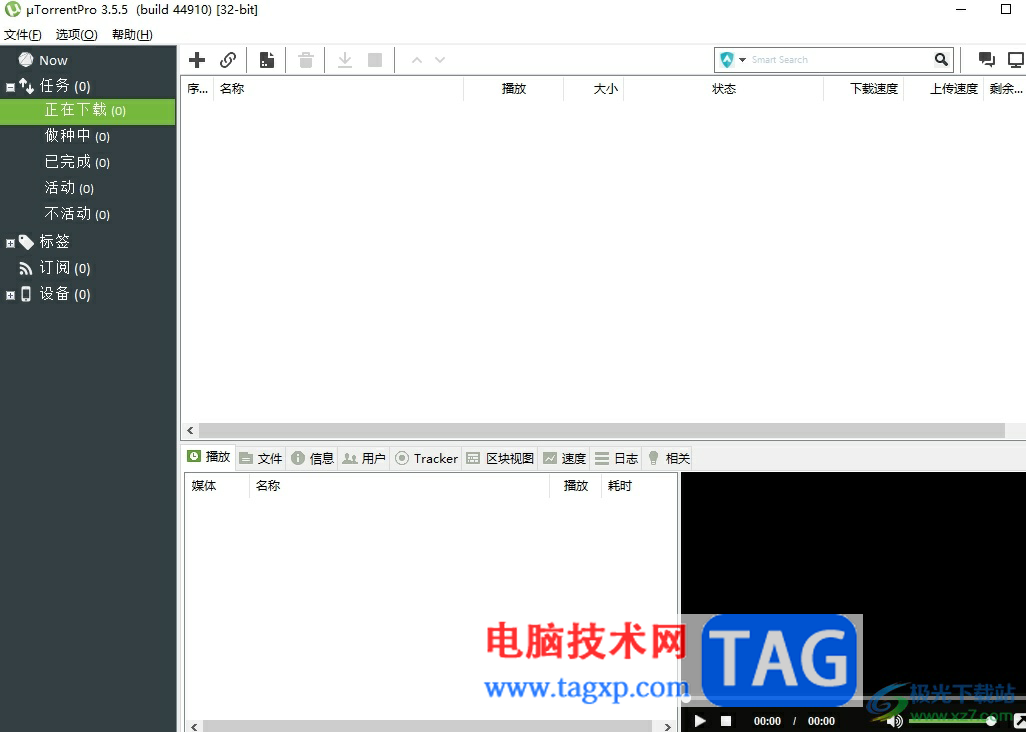This screenshot has height=732, width=1026.
Task: Select 做种中 (0) category
Action: [77, 136]
